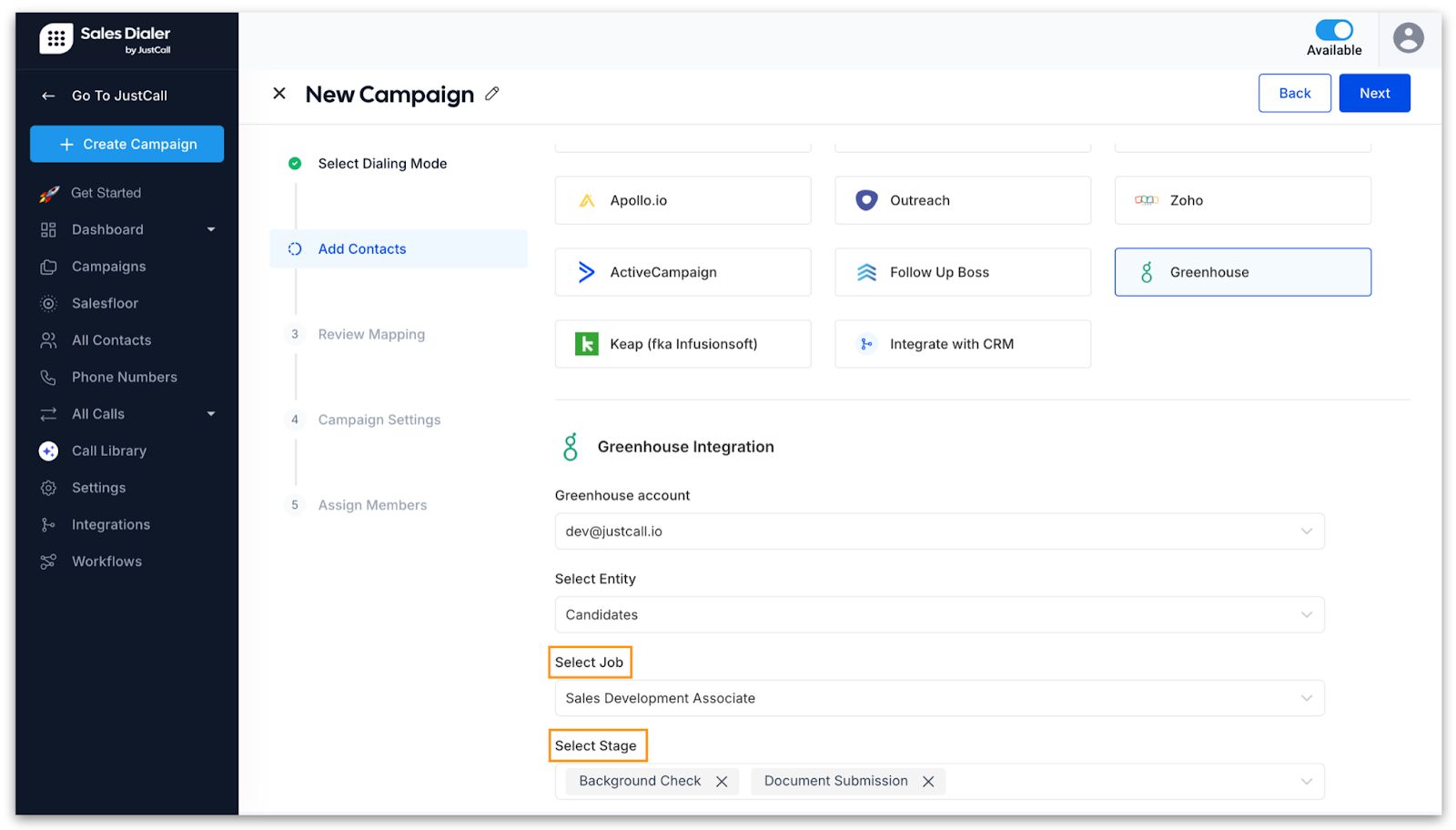Expand the Dashboard submenu arrow
1456x830 pixels.
click(211, 229)
